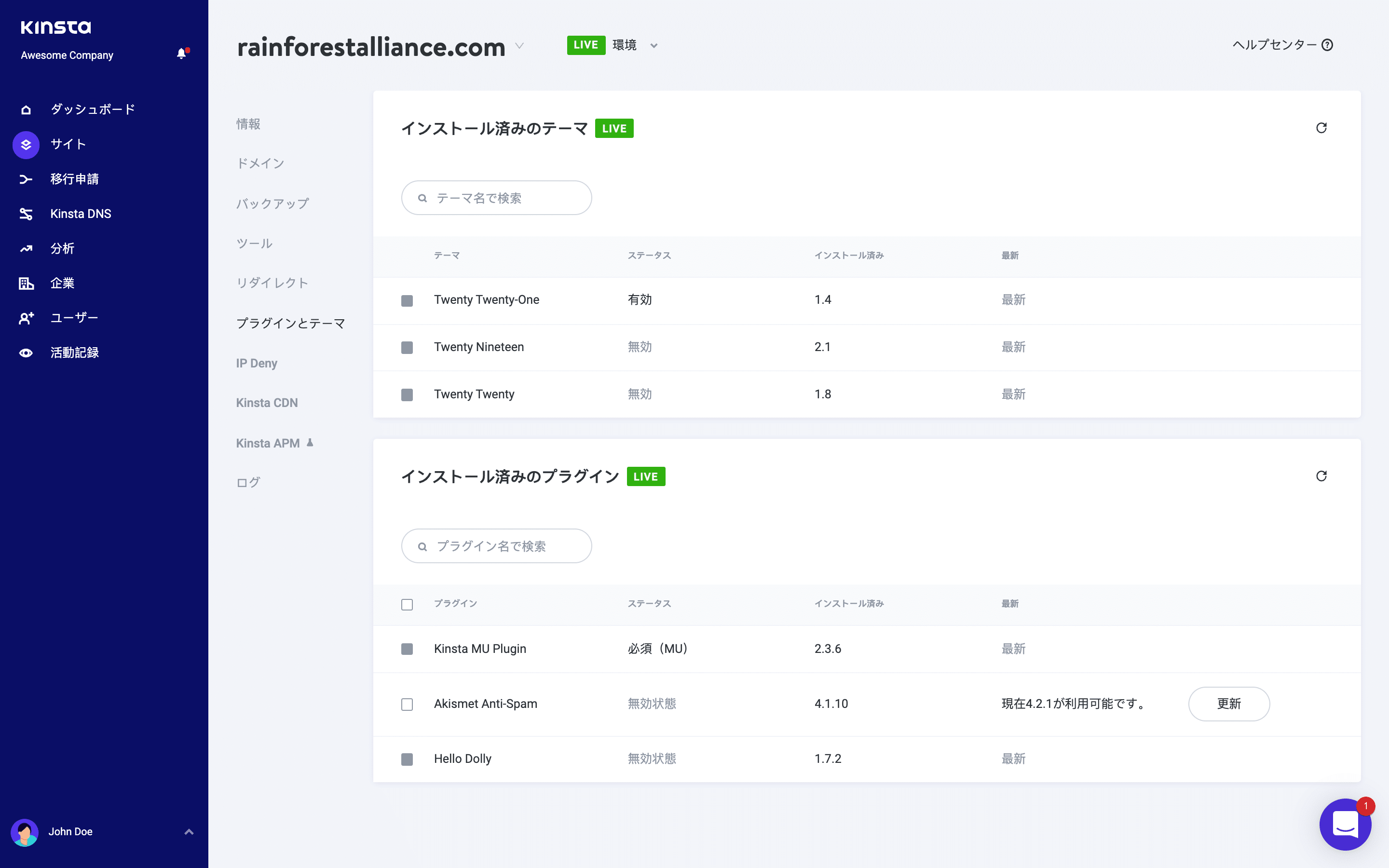This screenshot has width=1389, height=868.
Task: Collapse the John Doe account chevron
Action: 189,832
